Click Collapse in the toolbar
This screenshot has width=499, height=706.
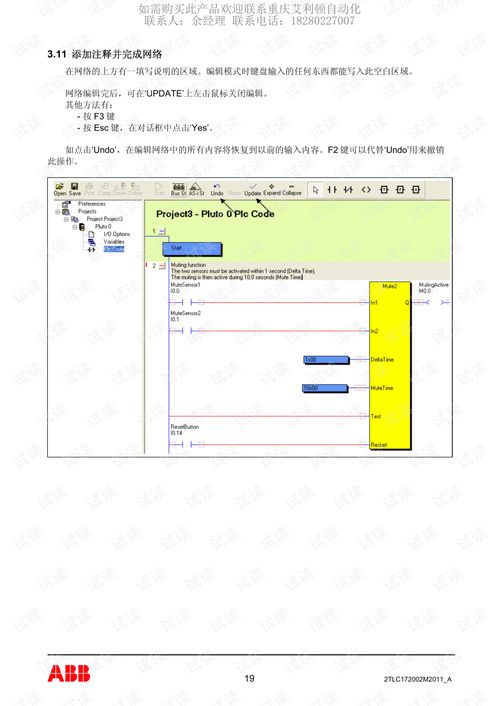coord(291,189)
